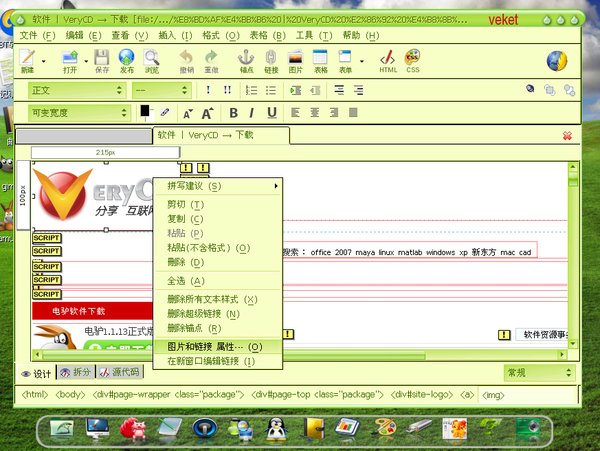The image size is (600, 451).
Task: Toggle Italic formatting button
Action: [251, 113]
